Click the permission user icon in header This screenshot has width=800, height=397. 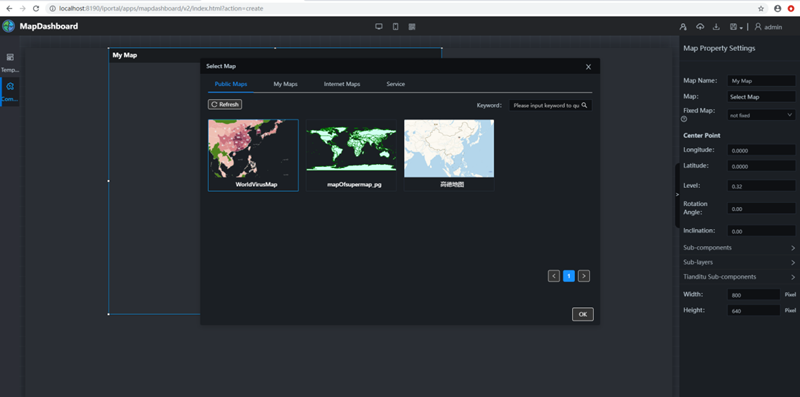coord(683,27)
